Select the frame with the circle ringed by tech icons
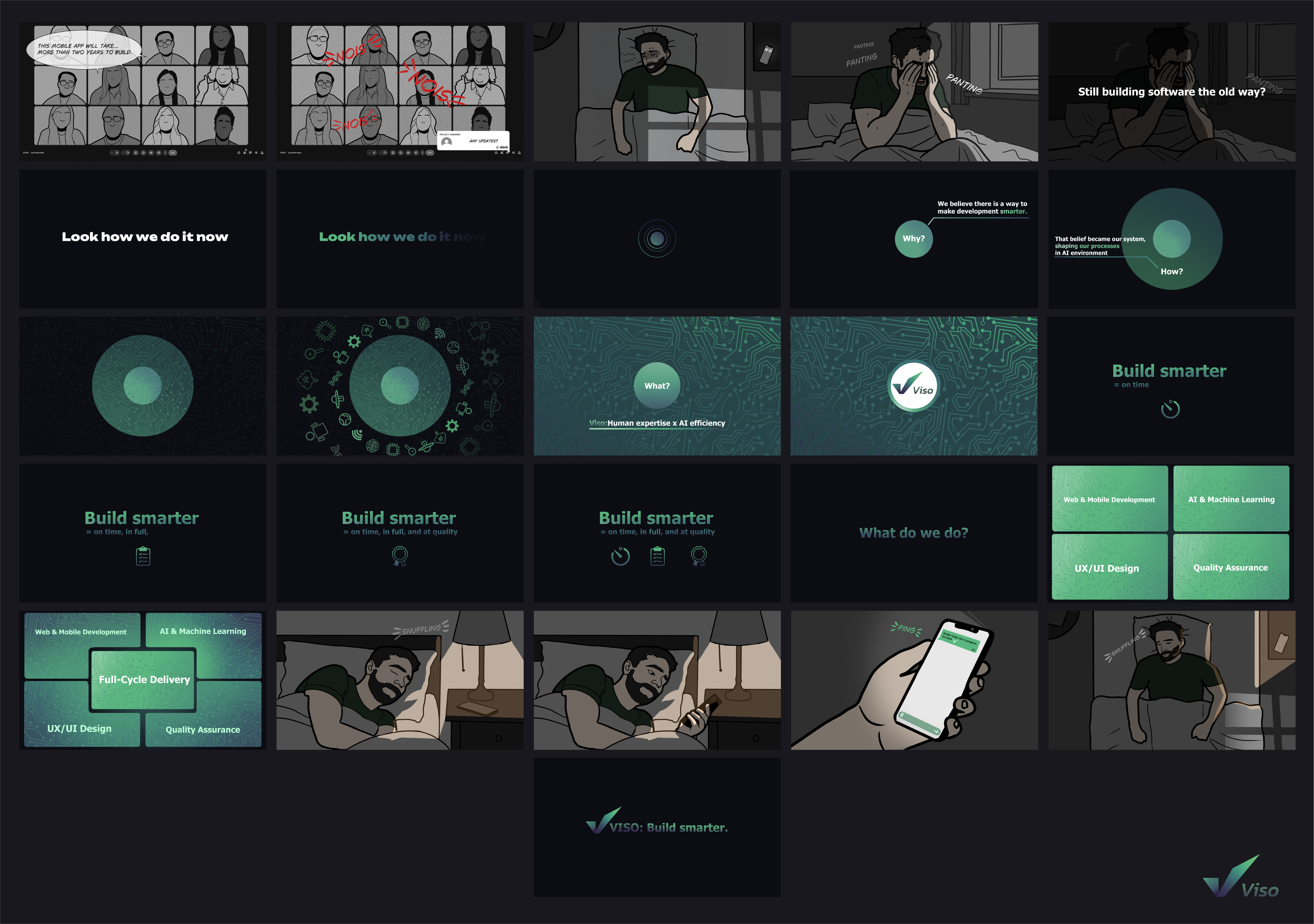 coord(400,386)
